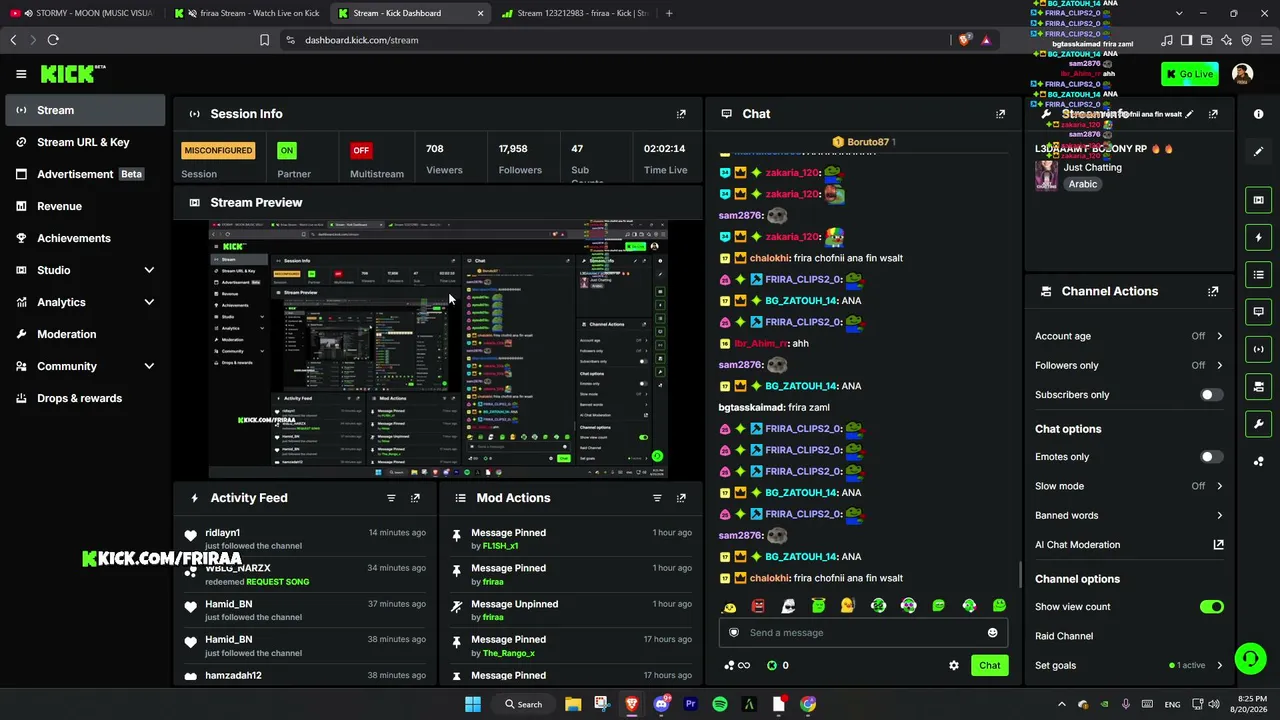This screenshot has width=1280, height=720.
Task: Click the Send a message input field
Action: 863,633
